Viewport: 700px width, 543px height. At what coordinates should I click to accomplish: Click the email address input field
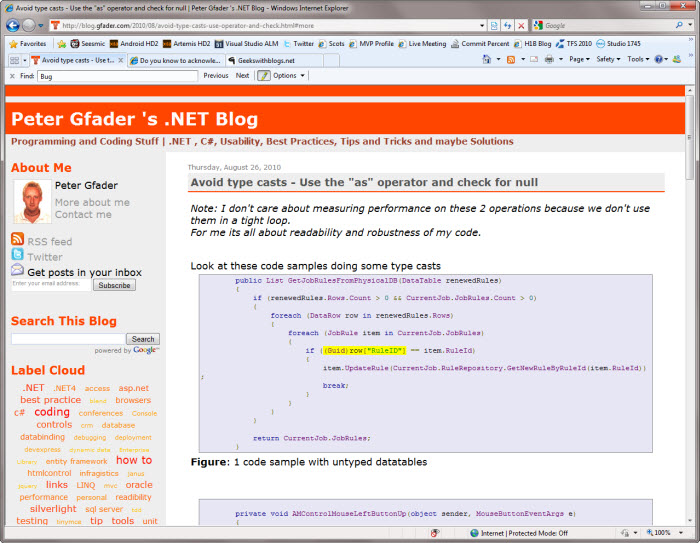tap(51, 285)
